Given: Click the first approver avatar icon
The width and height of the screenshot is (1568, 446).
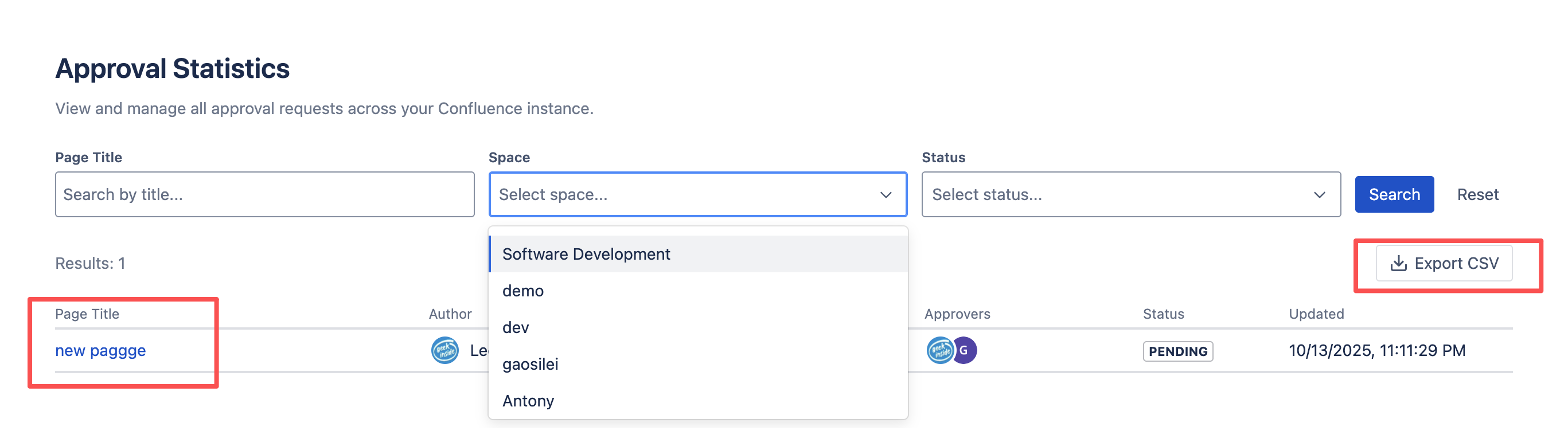Looking at the screenshot, I should coord(939,350).
